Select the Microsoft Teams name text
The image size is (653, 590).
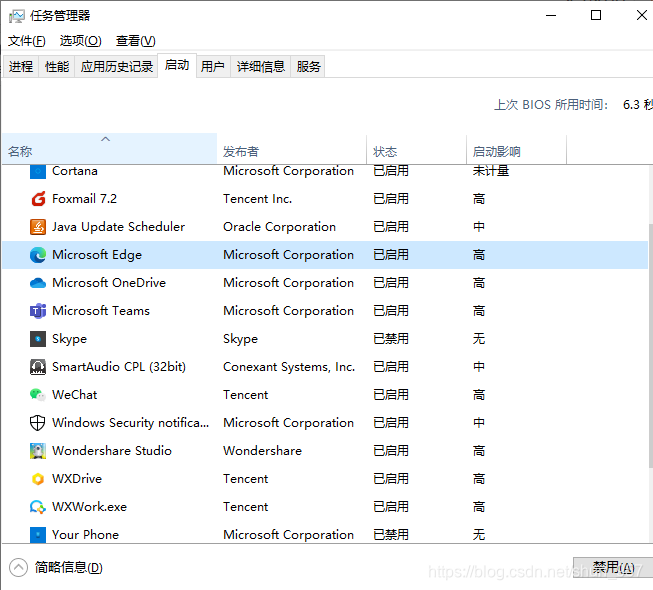pos(101,311)
